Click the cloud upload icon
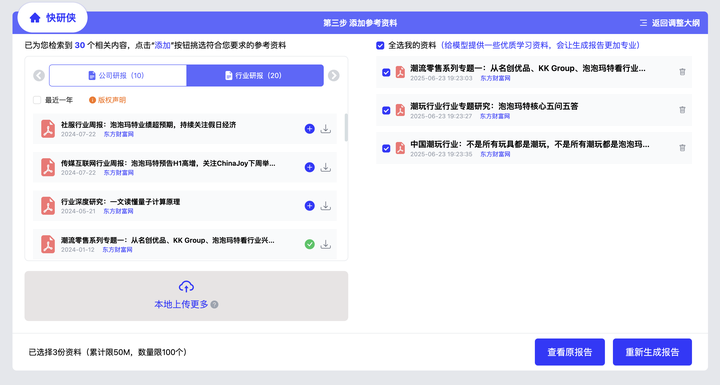 click(186, 287)
